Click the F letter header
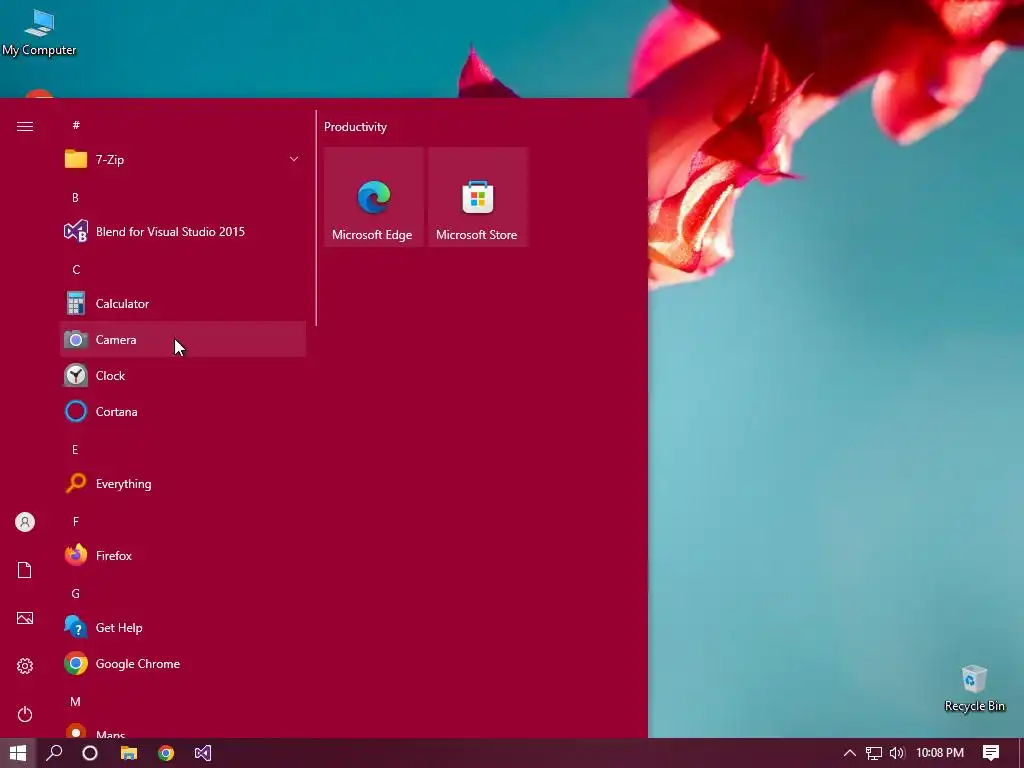Viewport: 1024px width, 768px height. point(76,521)
